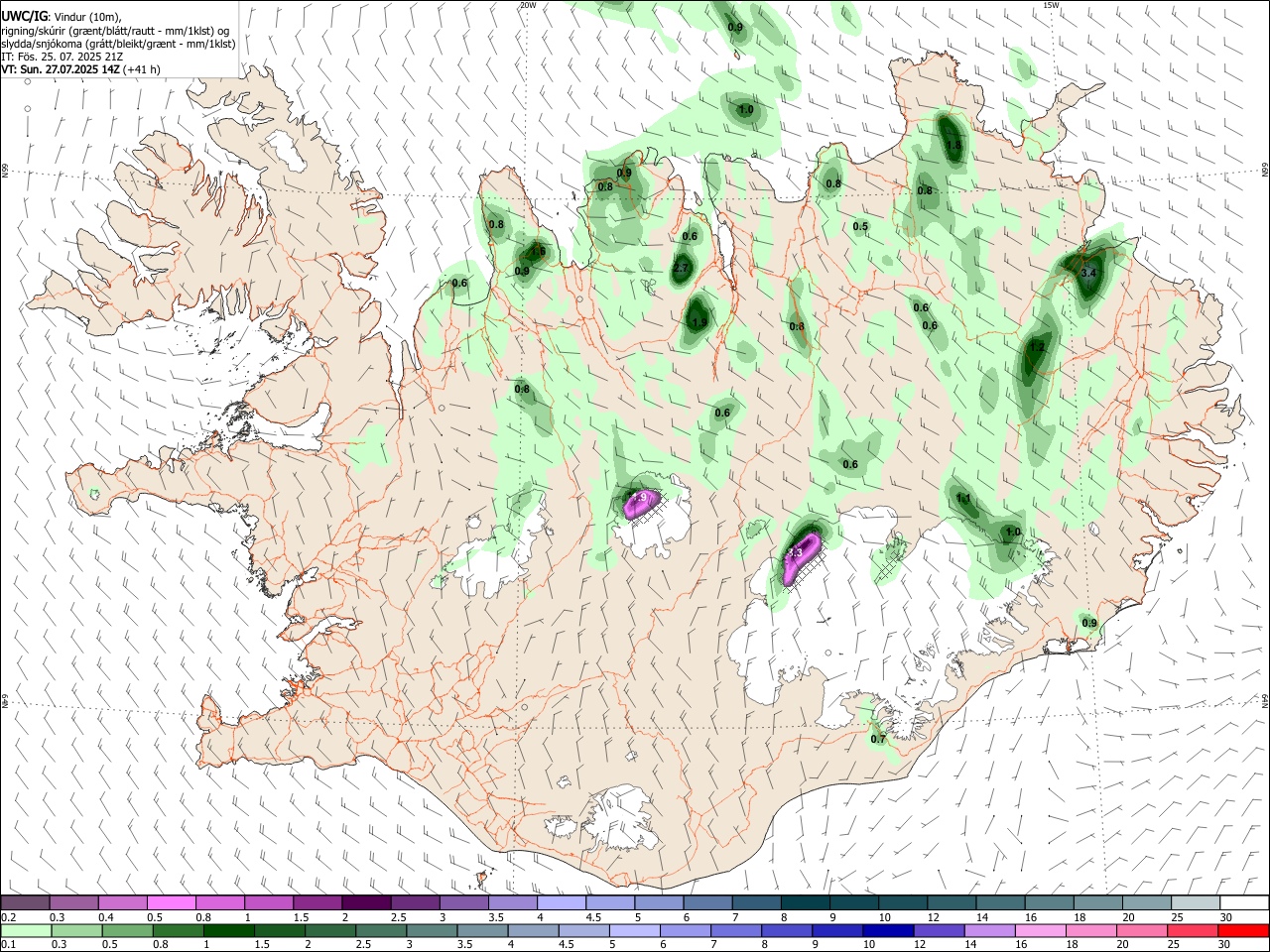
Task: Select the 1.6 rainfall label
Action: click(x=538, y=252)
